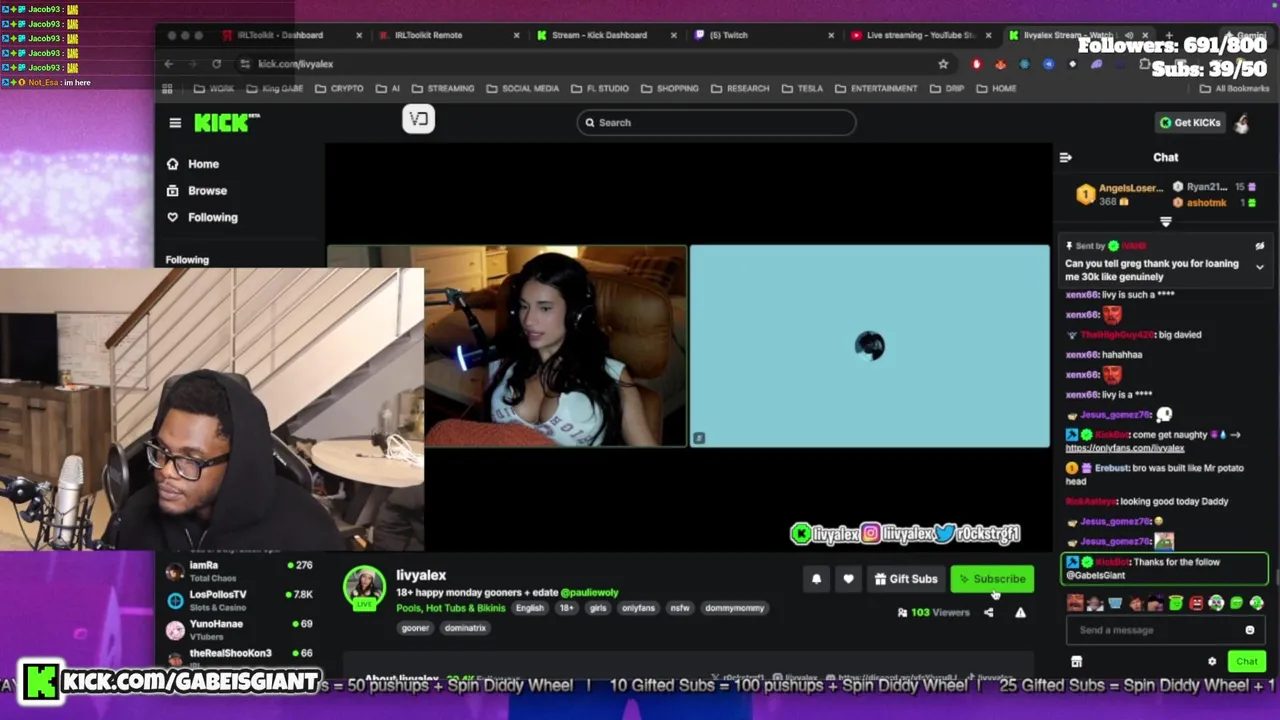The image size is (1280, 720).
Task: Click the green Chat send button
Action: pyautogui.click(x=1247, y=661)
